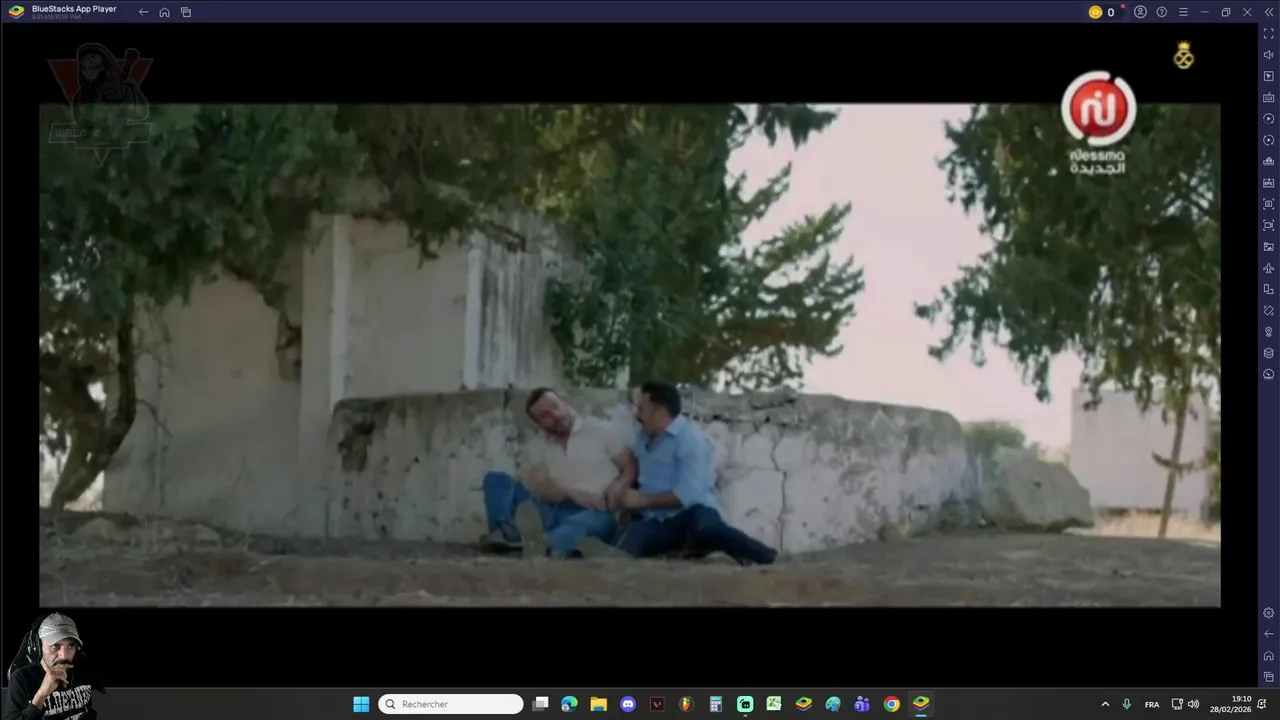The height and width of the screenshot is (720, 1280).
Task: Open Discord from the taskbar
Action: point(628,704)
